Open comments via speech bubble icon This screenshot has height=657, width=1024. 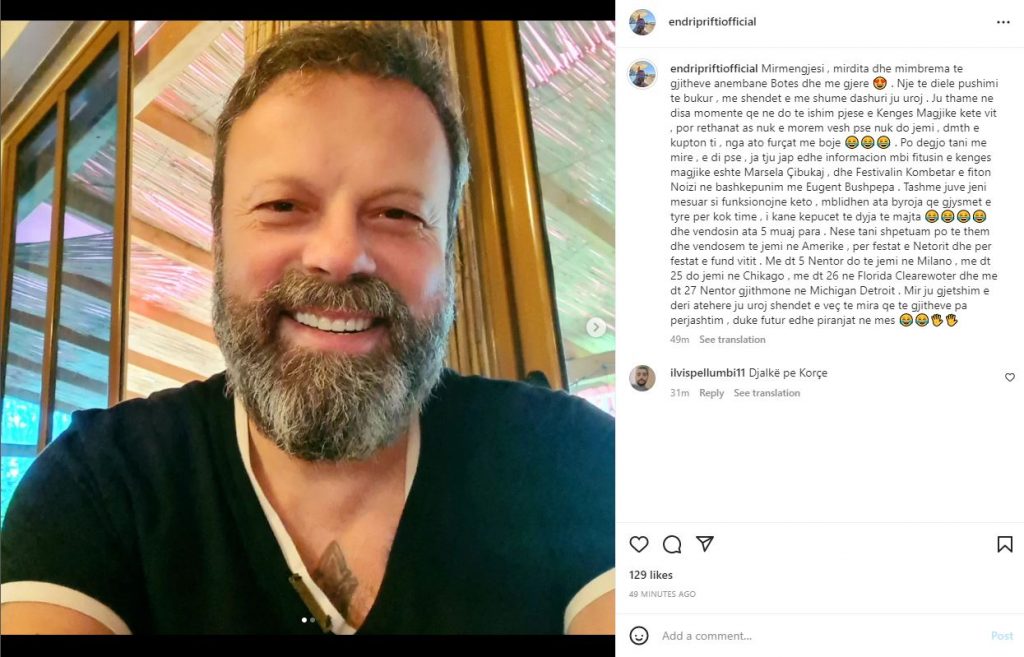(672, 544)
